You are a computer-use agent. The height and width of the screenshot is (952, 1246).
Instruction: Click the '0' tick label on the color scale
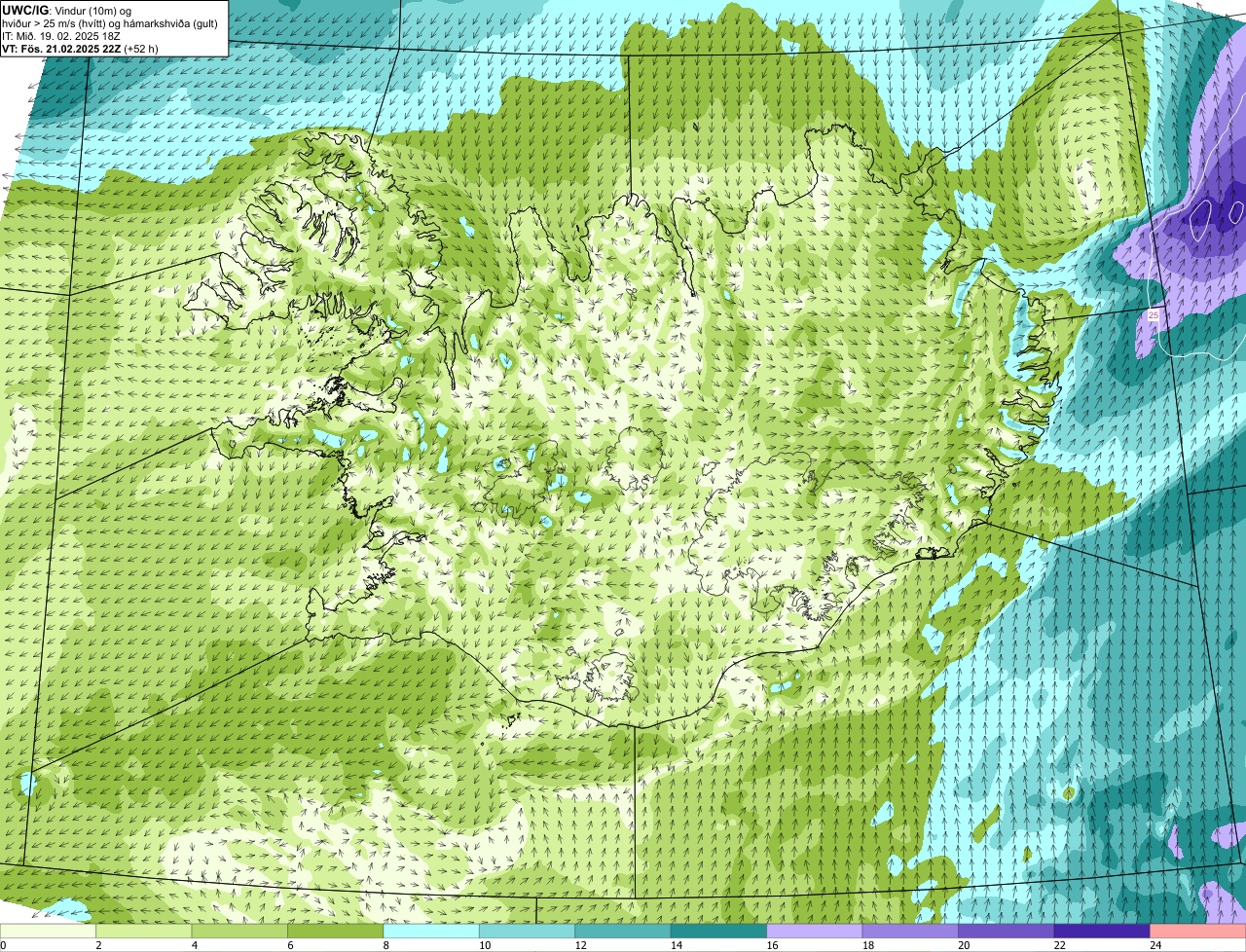(x=3, y=944)
